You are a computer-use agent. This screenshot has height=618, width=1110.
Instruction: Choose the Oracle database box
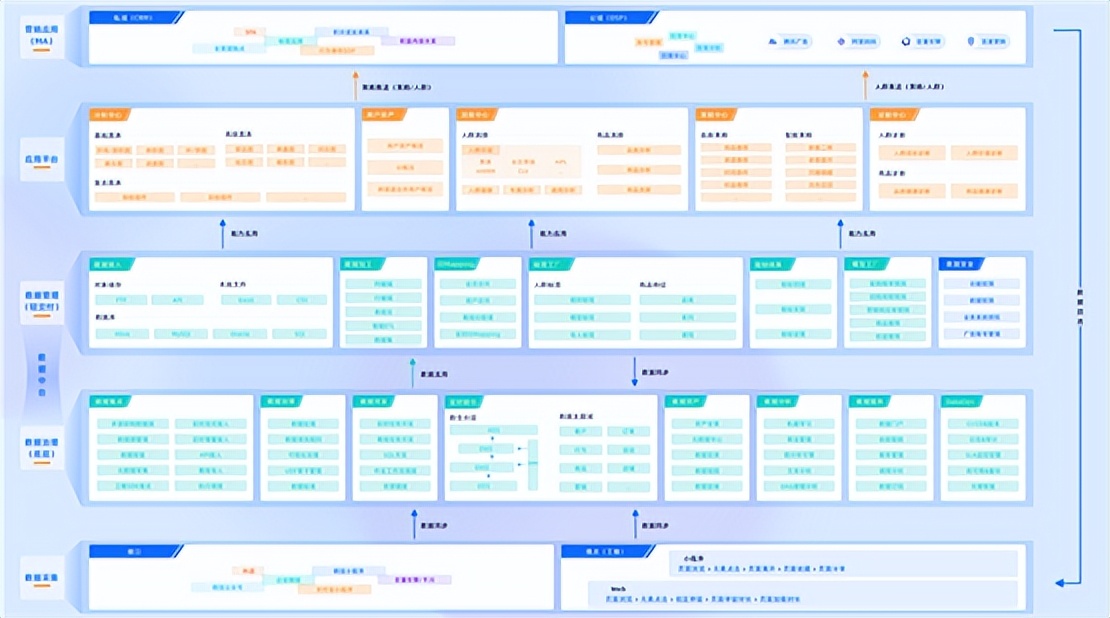[x=240, y=334]
